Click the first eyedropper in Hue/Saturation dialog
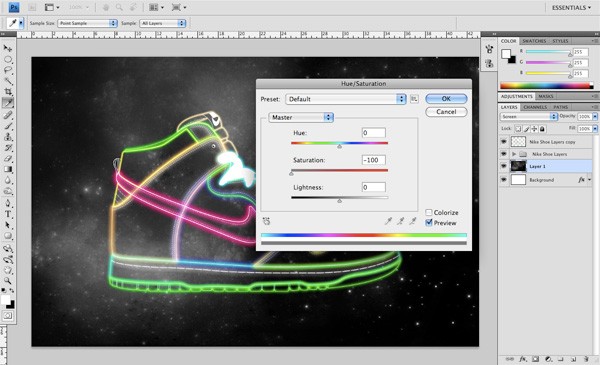 click(x=388, y=221)
